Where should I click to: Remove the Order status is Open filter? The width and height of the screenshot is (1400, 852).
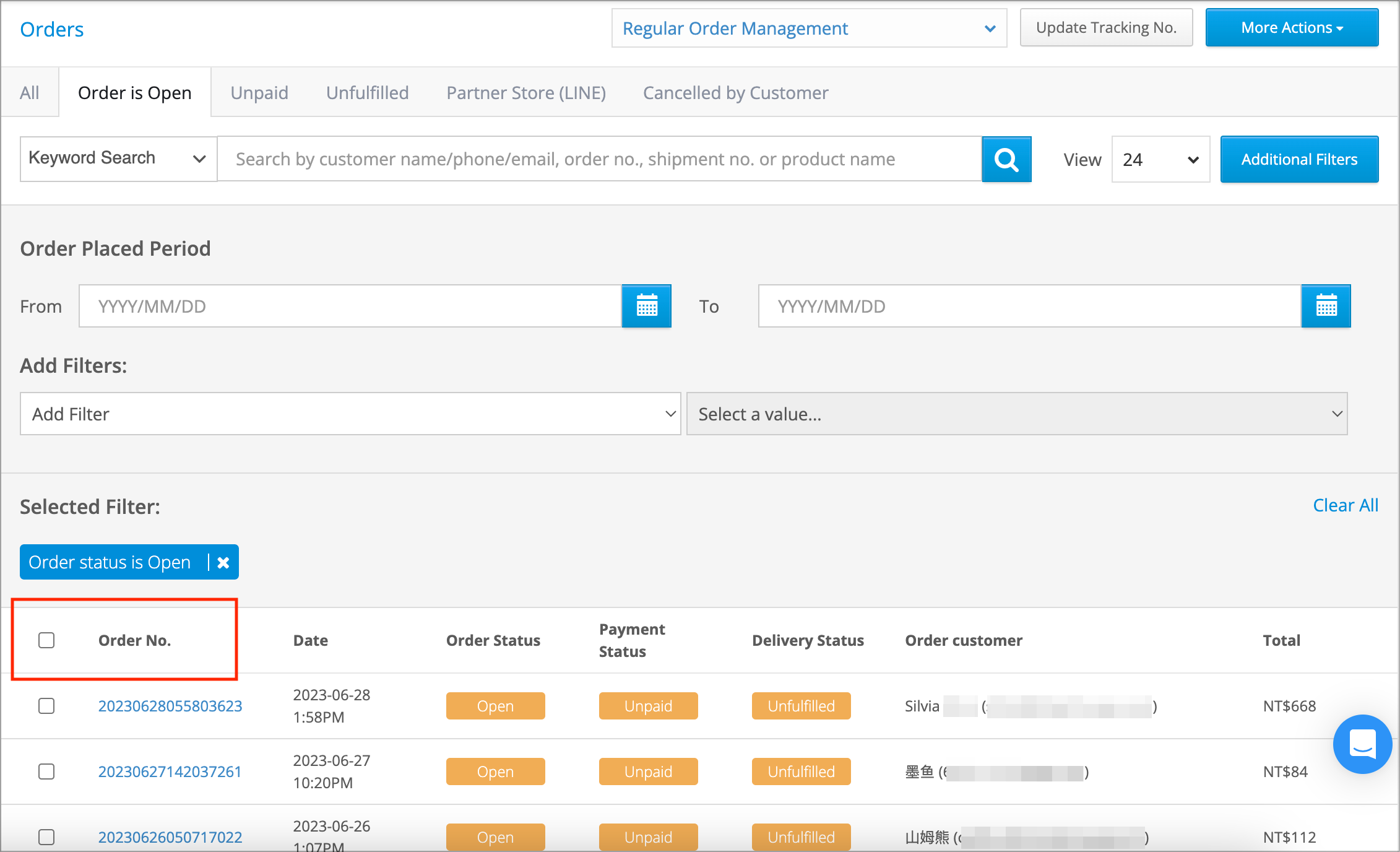[223, 562]
